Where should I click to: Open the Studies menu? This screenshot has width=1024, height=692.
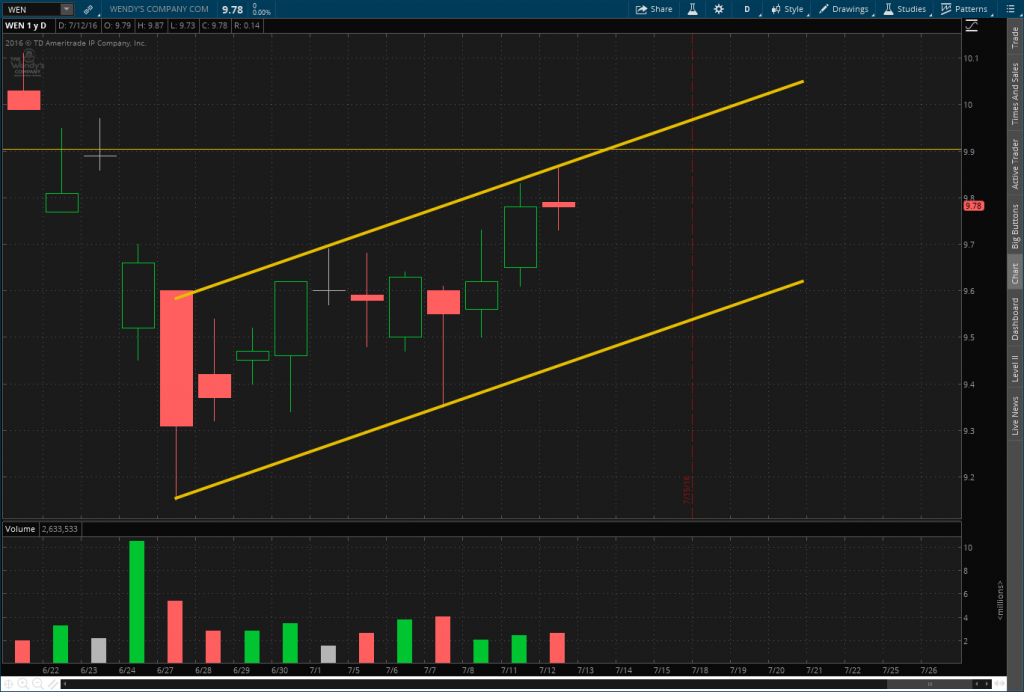[x=904, y=9]
